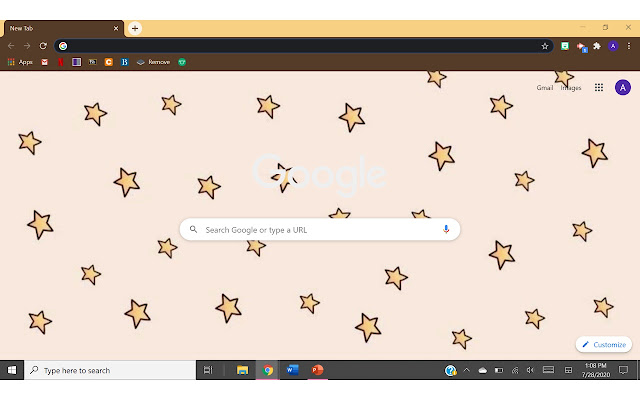Check the battery tray icon

499,370
